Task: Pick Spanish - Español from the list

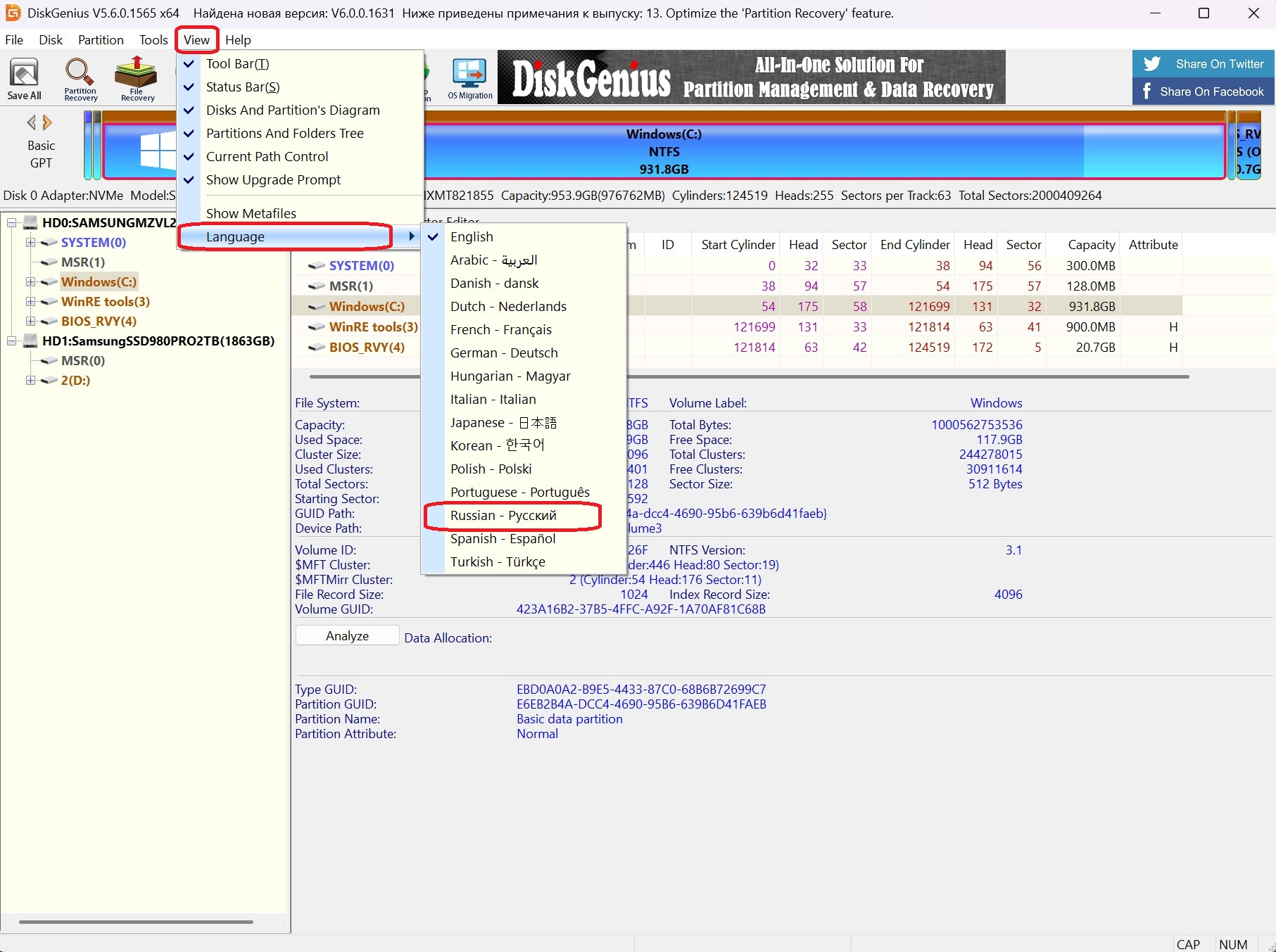Action: [x=524, y=539]
